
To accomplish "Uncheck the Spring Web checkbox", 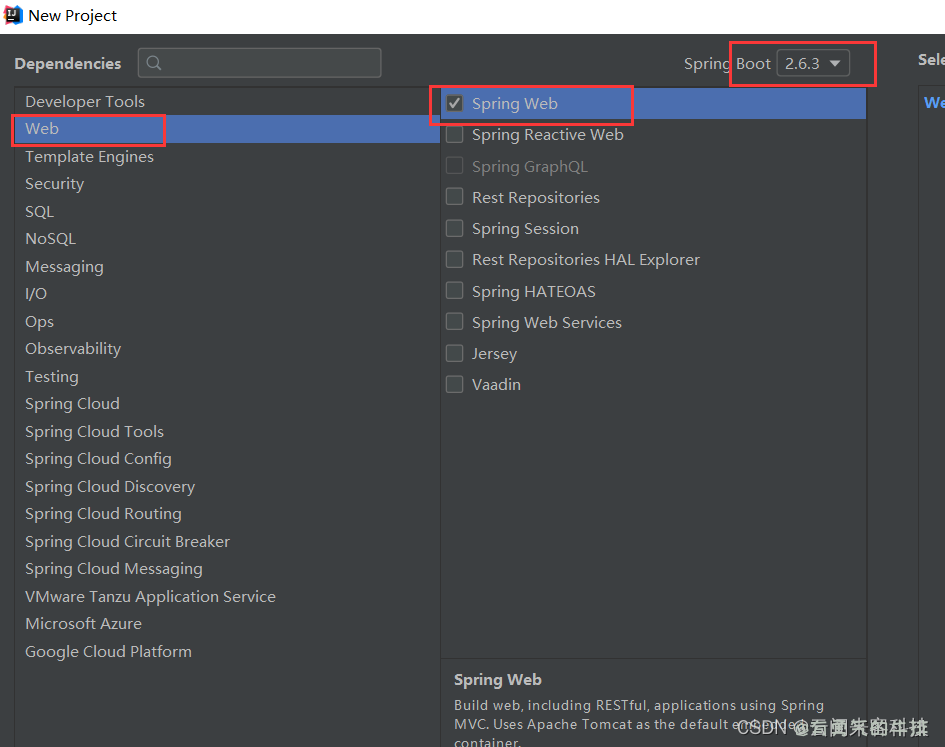I will 455,104.
